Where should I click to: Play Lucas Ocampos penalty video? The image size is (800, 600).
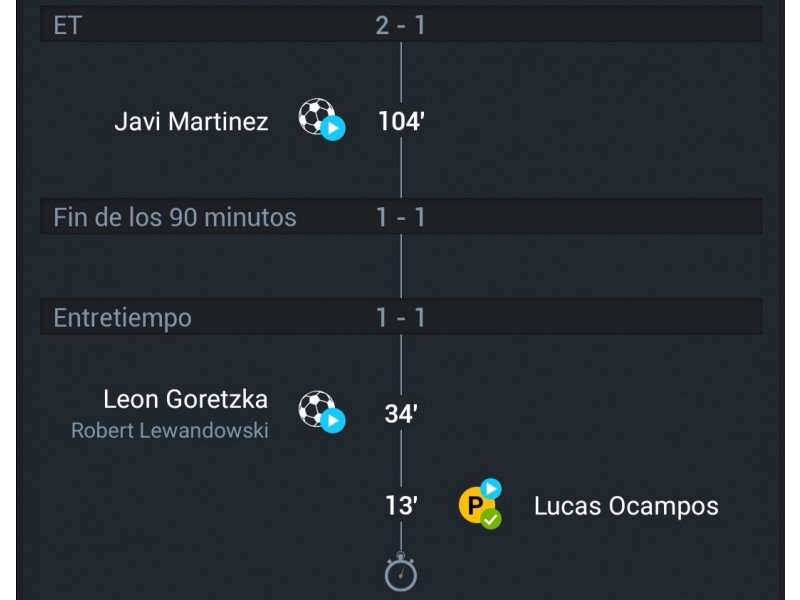coord(491,489)
